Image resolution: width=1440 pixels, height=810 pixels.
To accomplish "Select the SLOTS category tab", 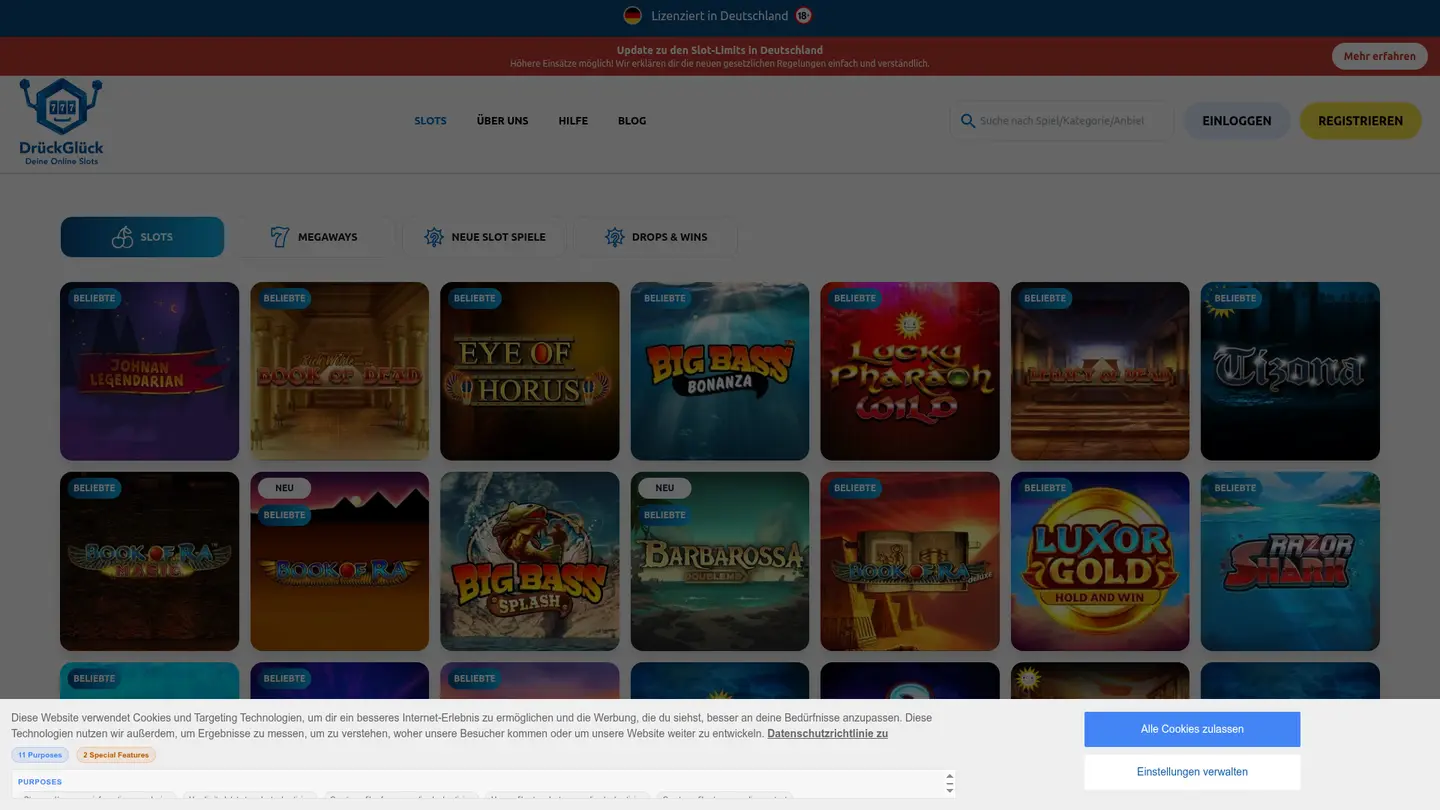I will click(142, 237).
